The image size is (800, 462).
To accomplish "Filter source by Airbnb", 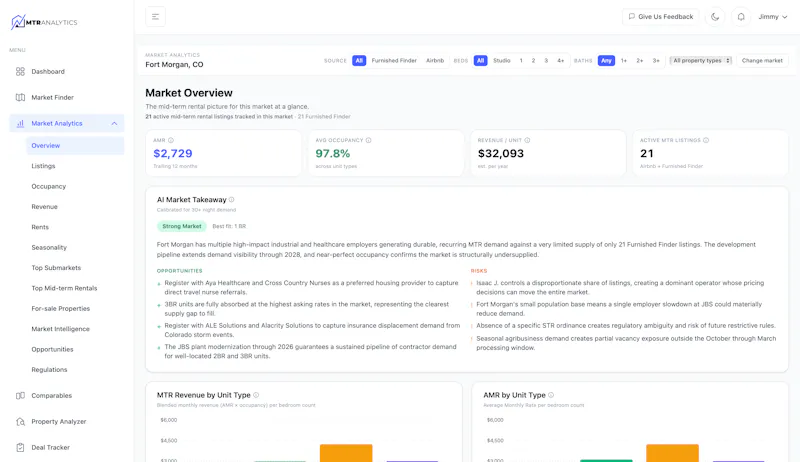I will pyautogui.click(x=435, y=61).
